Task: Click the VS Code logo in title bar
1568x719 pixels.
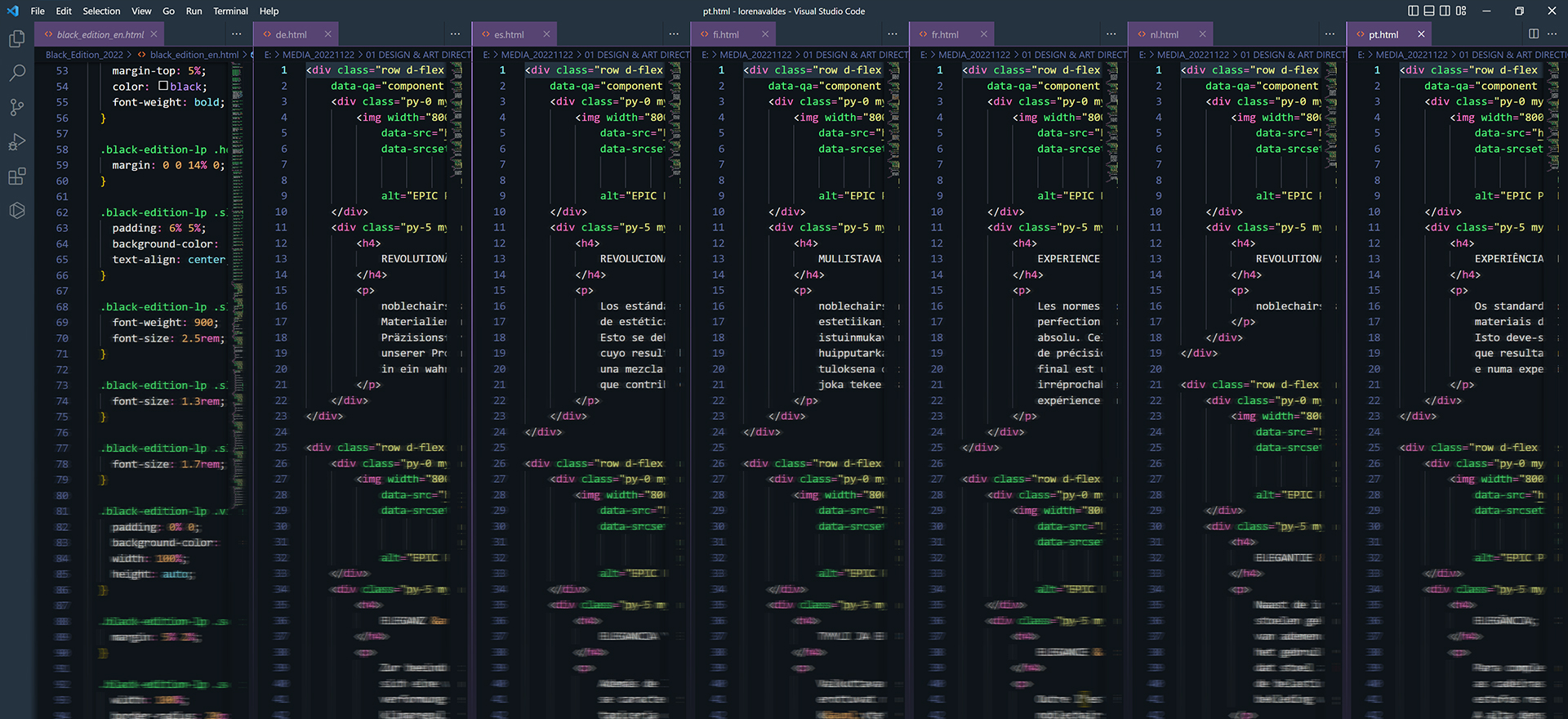Action: click(12, 11)
